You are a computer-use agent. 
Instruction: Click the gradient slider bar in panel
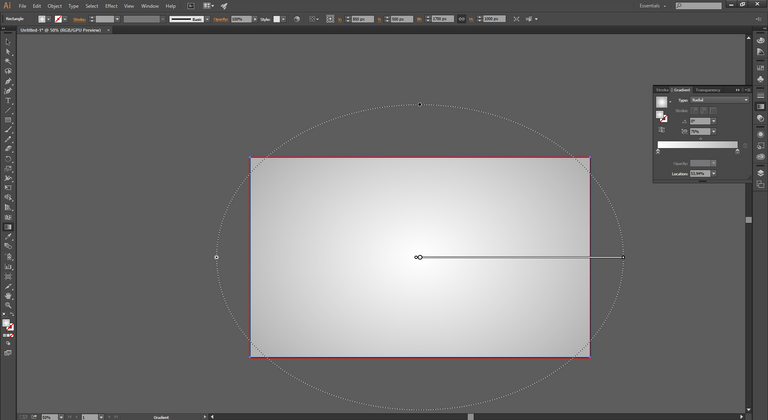coord(697,145)
